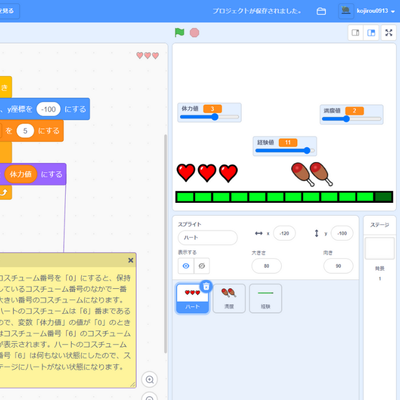Click the 経験値 monitor value 11
The height and width of the screenshot is (400, 400).
coord(288,142)
